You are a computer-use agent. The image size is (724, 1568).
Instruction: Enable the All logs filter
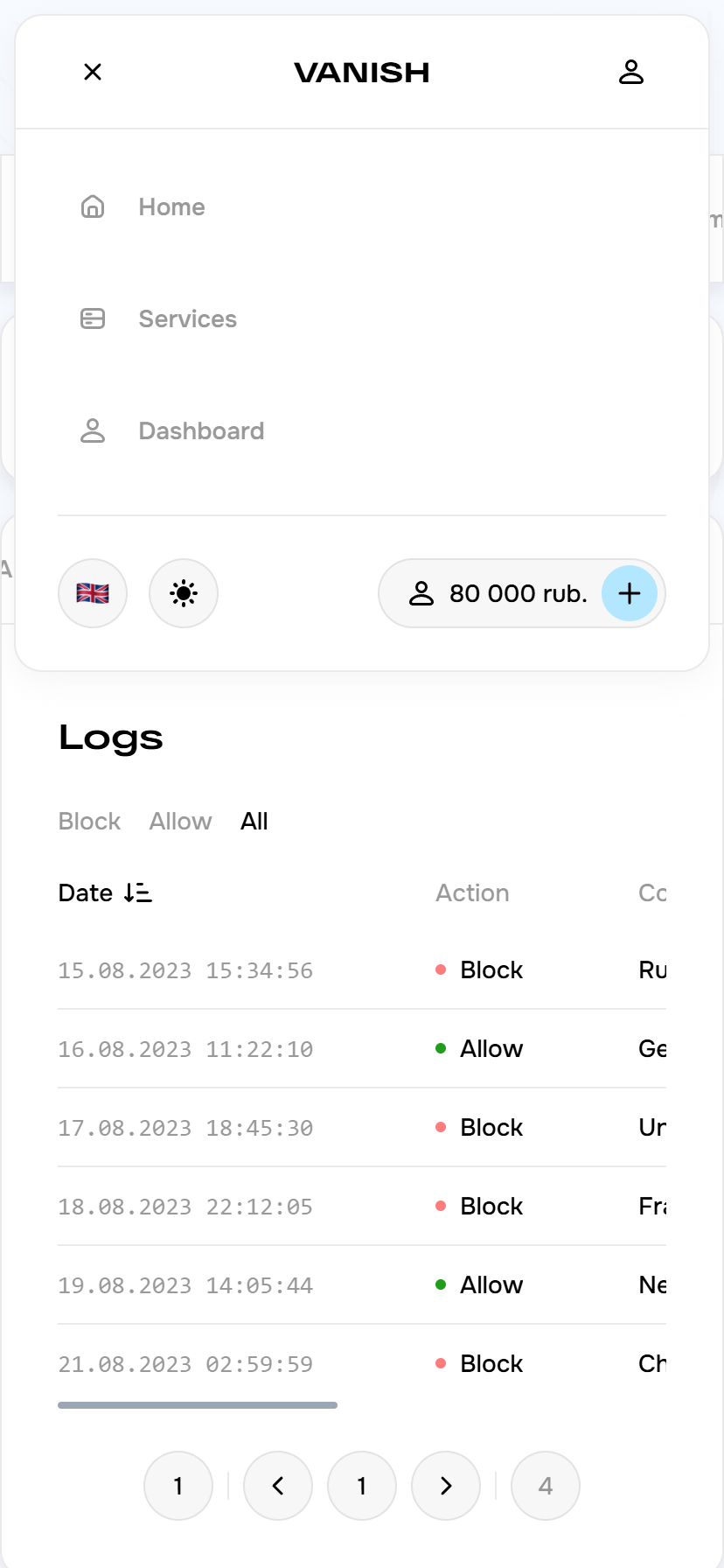[254, 821]
